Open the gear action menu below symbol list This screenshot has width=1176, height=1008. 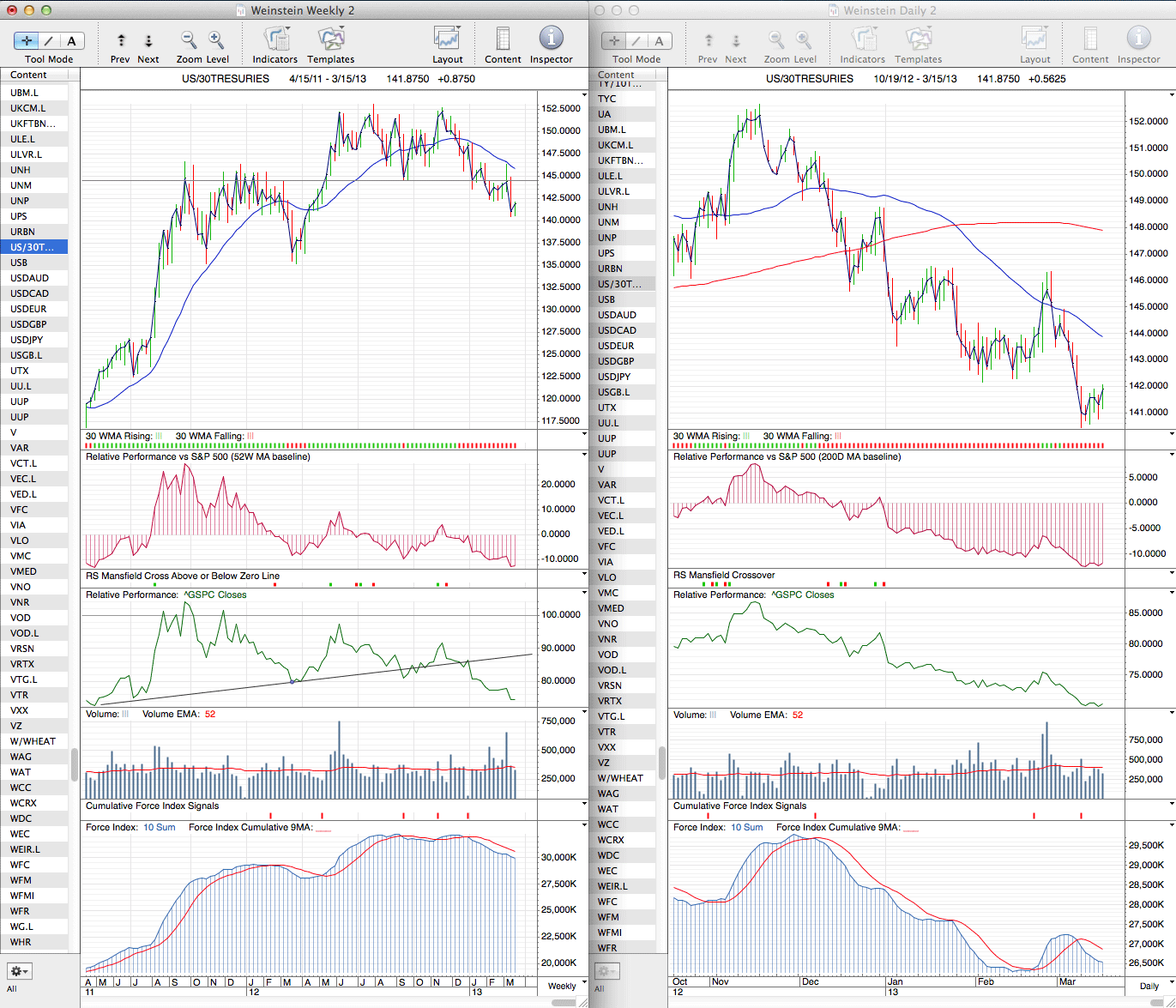tap(19, 971)
